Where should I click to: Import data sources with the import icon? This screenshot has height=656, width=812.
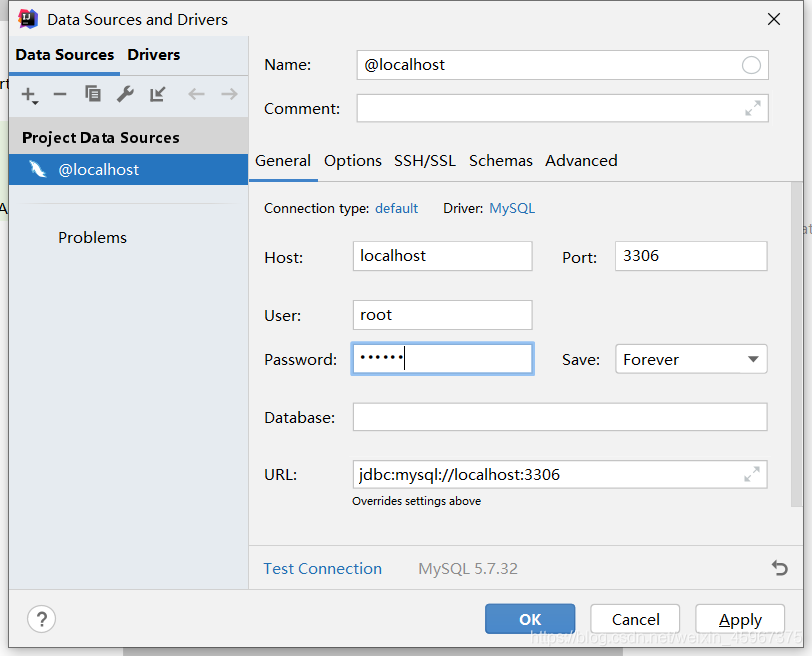pyautogui.click(x=157, y=94)
